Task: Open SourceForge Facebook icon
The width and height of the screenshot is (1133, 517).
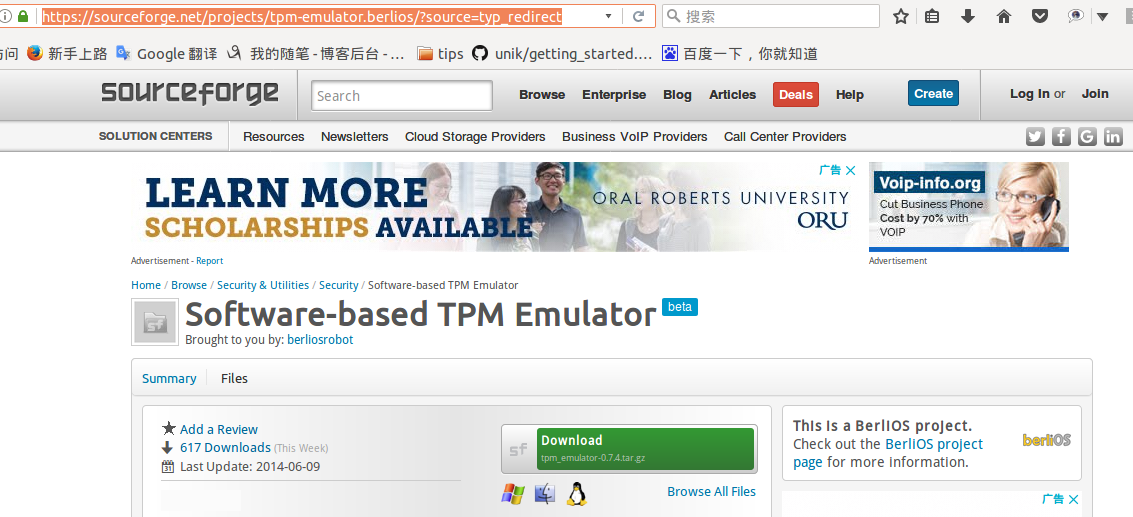Action: (x=1061, y=136)
